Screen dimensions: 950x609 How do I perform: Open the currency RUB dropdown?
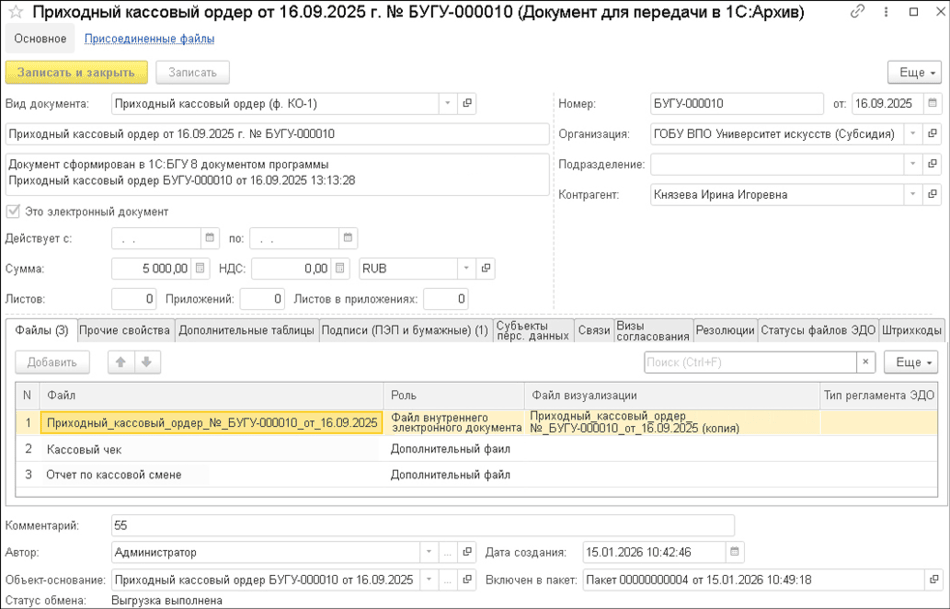(x=465, y=268)
